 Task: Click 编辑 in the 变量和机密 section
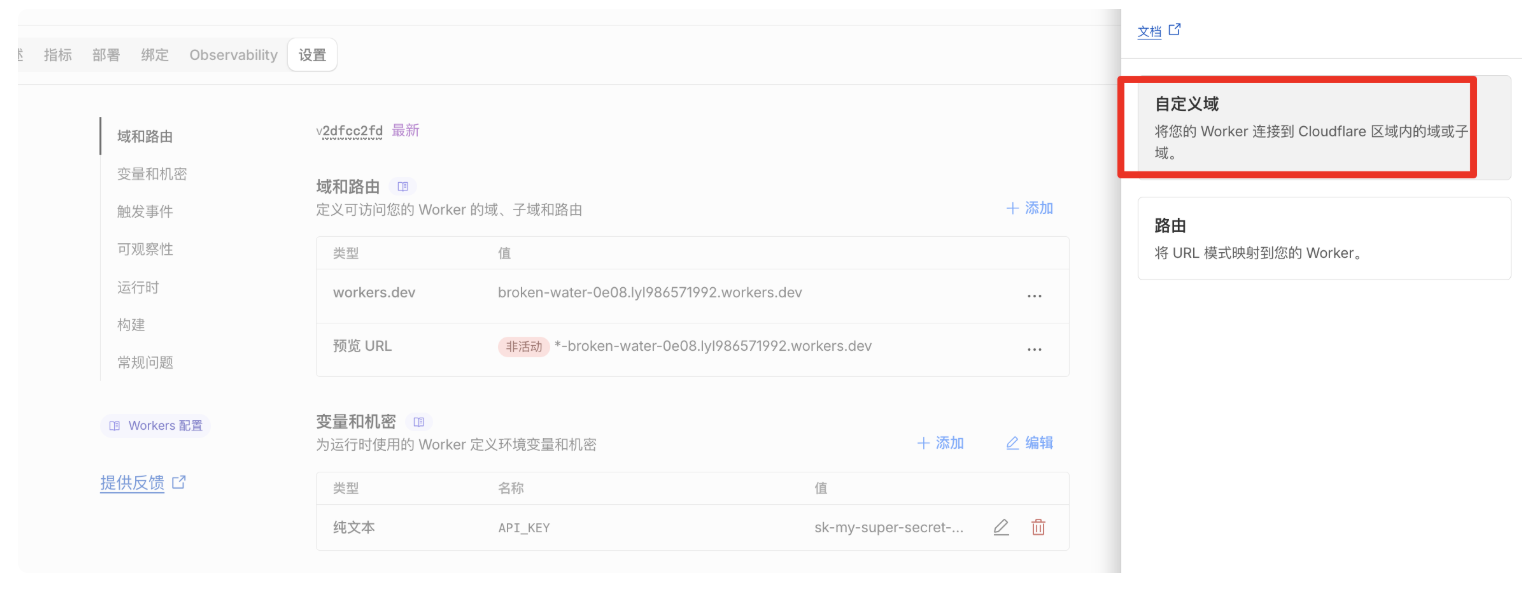(1029, 443)
